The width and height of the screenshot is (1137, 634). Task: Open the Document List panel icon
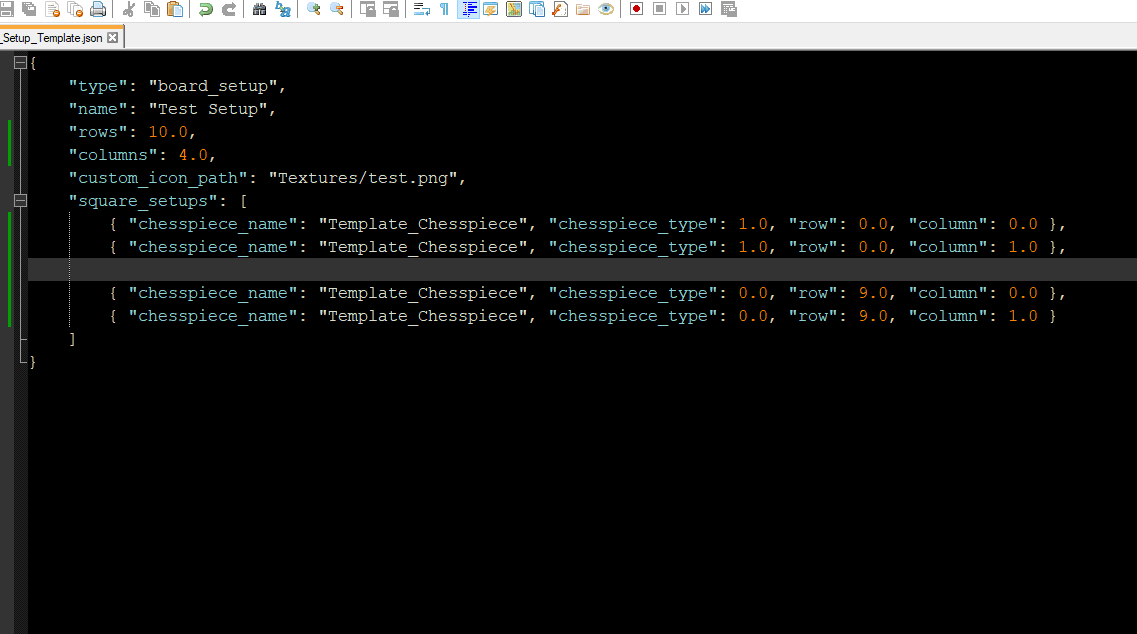[x=537, y=9]
